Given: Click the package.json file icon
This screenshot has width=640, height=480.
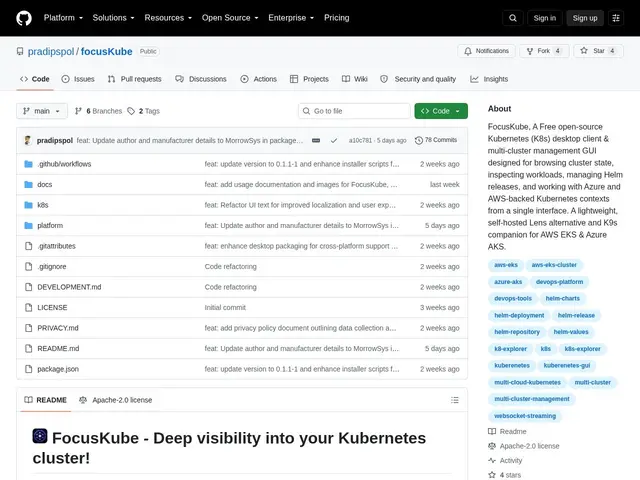Looking at the screenshot, I should tap(28, 369).
